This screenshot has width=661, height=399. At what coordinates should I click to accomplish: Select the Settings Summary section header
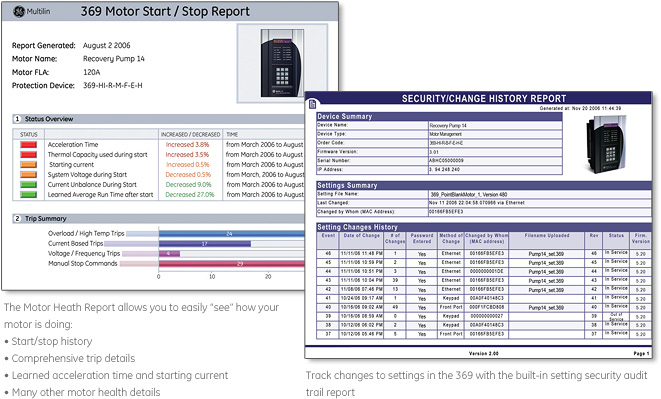(484, 186)
